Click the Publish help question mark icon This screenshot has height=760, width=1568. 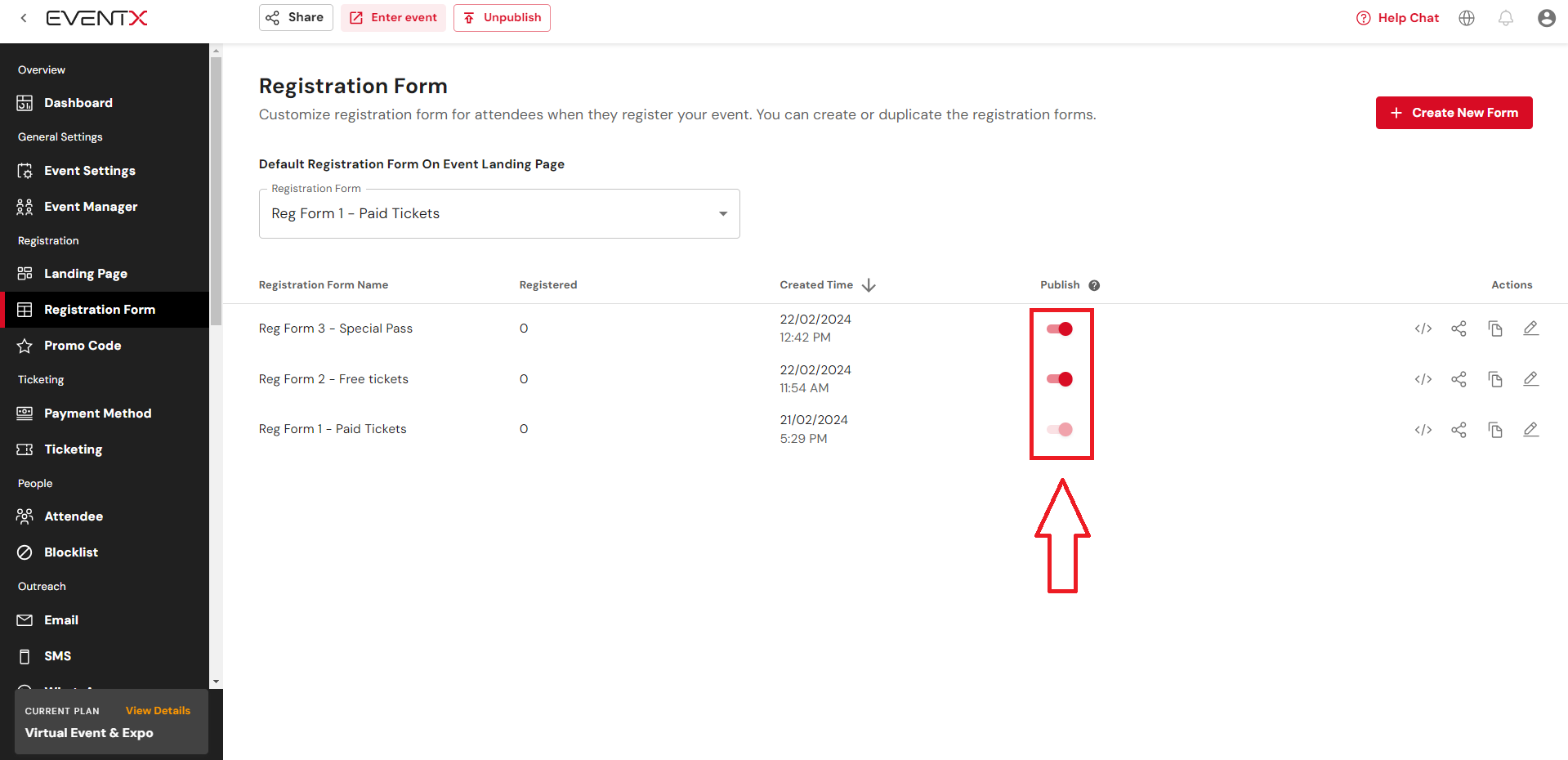[x=1094, y=285]
